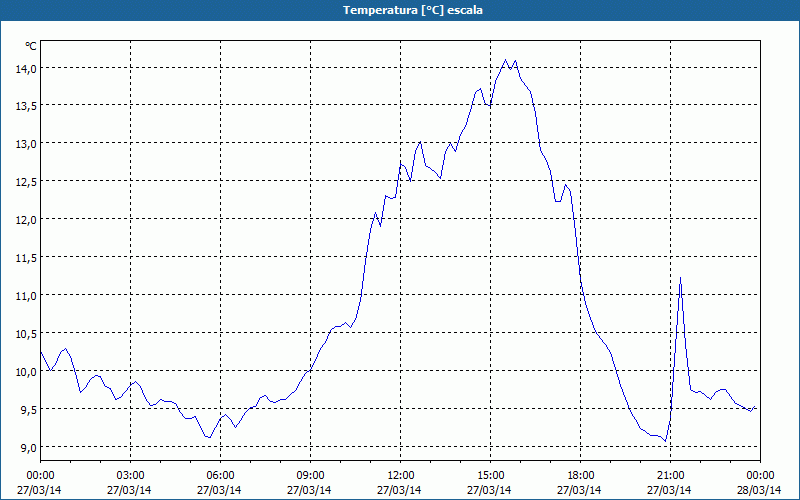Click the "Temperatura [°C] escala" title
800x500 pixels.
413,10
